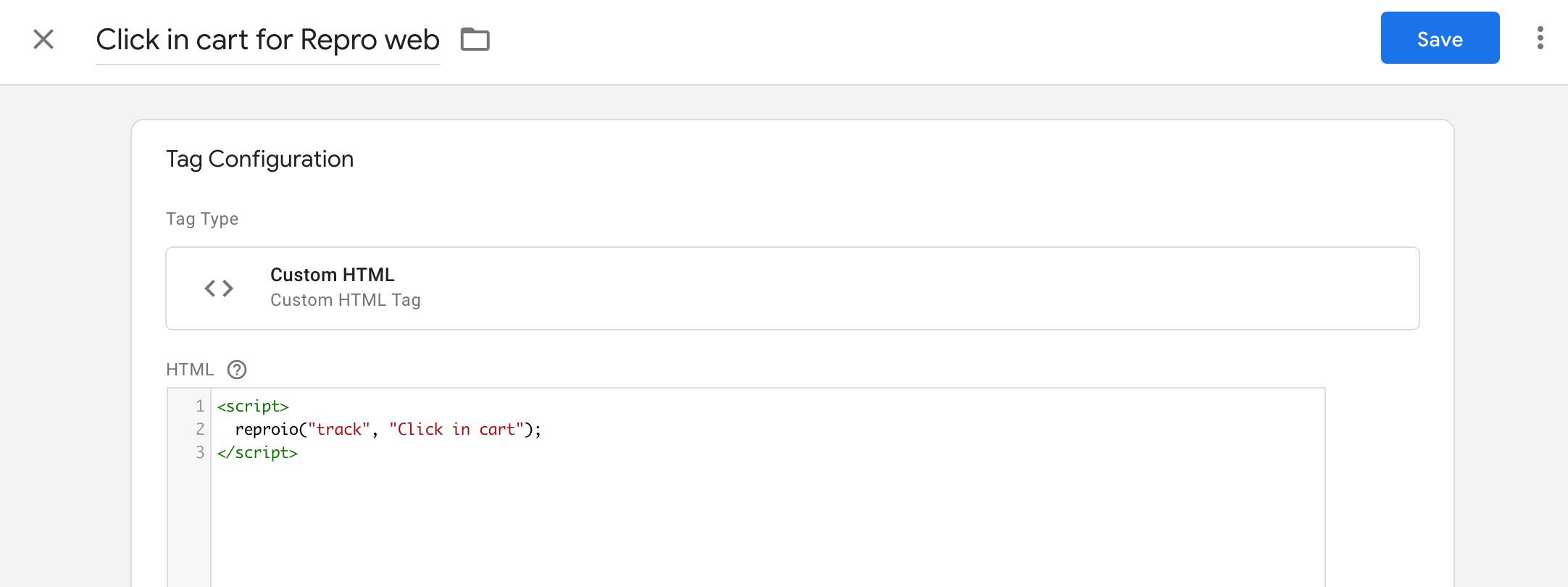Click the 'HTML' field label

pyautogui.click(x=190, y=370)
